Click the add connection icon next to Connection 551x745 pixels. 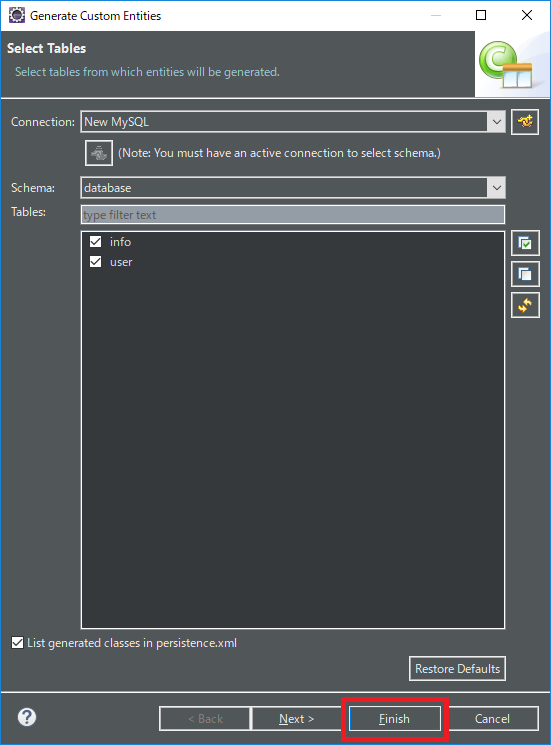click(525, 122)
